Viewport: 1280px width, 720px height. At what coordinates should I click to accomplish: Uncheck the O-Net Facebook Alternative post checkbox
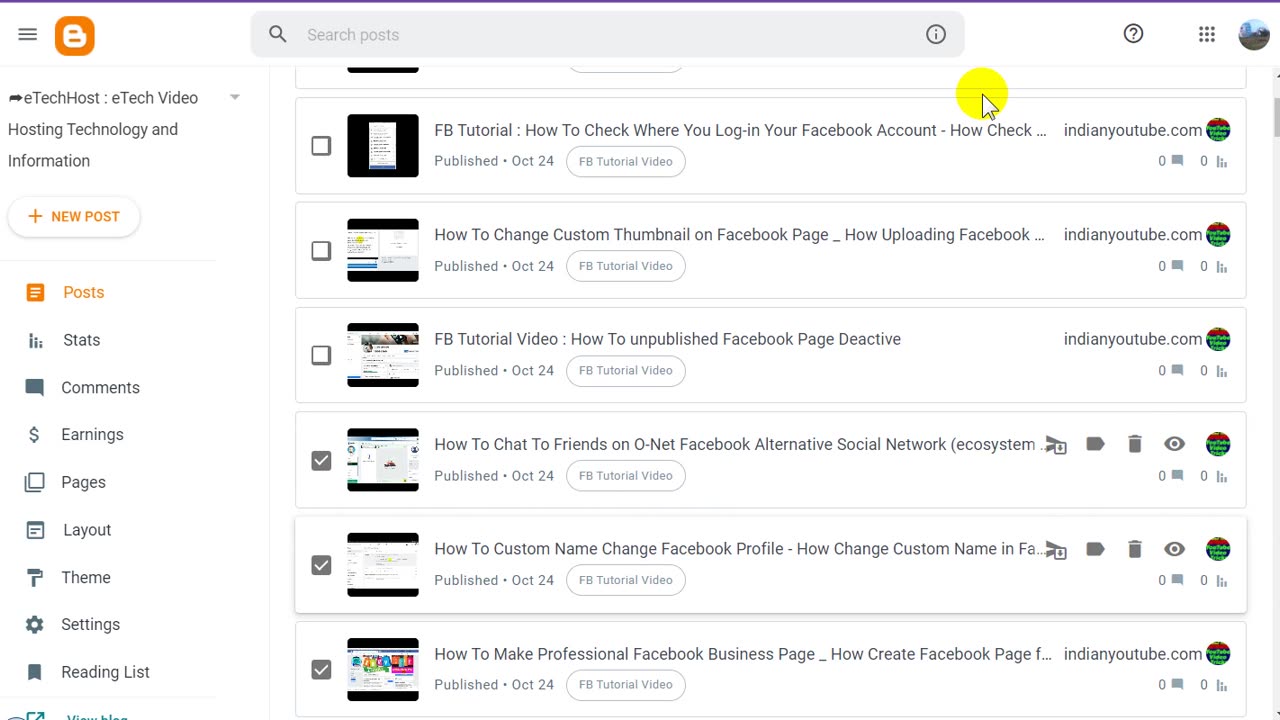321,460
